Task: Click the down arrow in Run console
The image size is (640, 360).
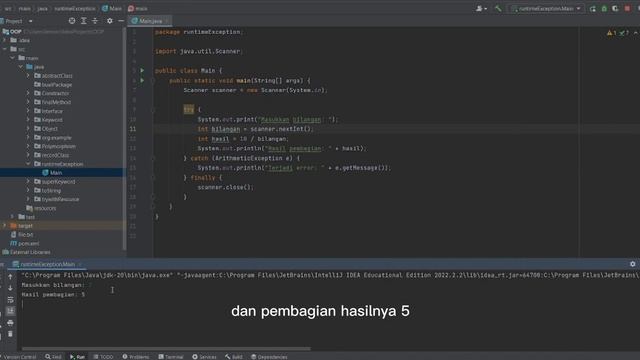Action: (11, 288)
